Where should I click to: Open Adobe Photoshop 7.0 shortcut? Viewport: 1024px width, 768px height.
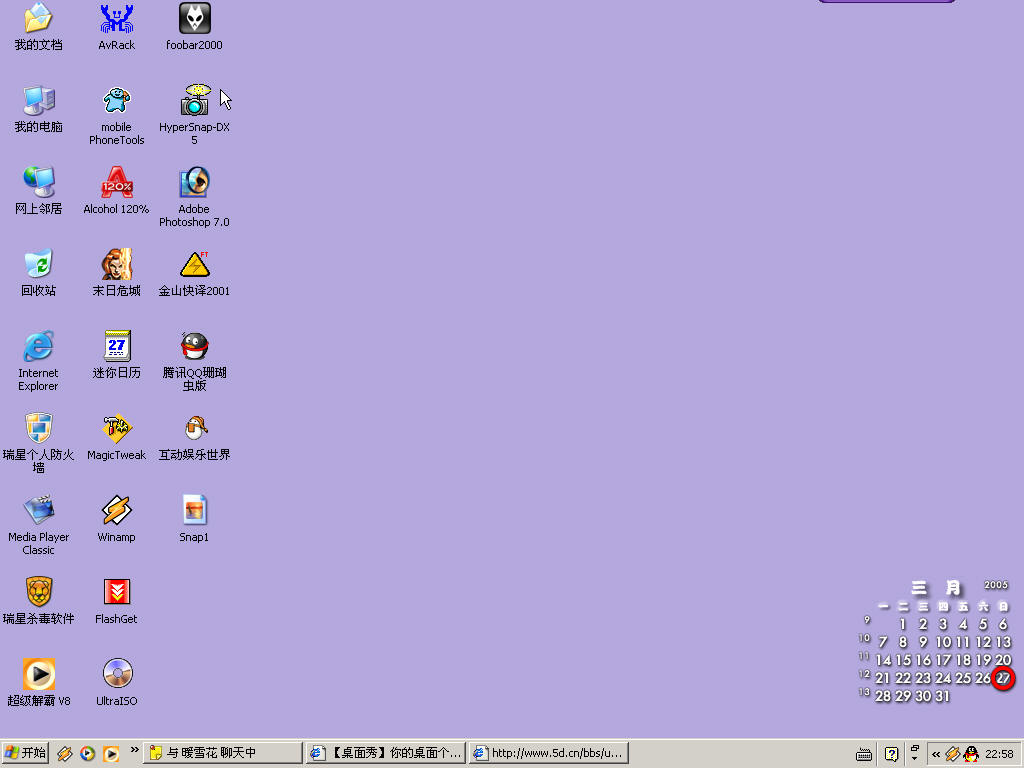[x=195, y=182]
